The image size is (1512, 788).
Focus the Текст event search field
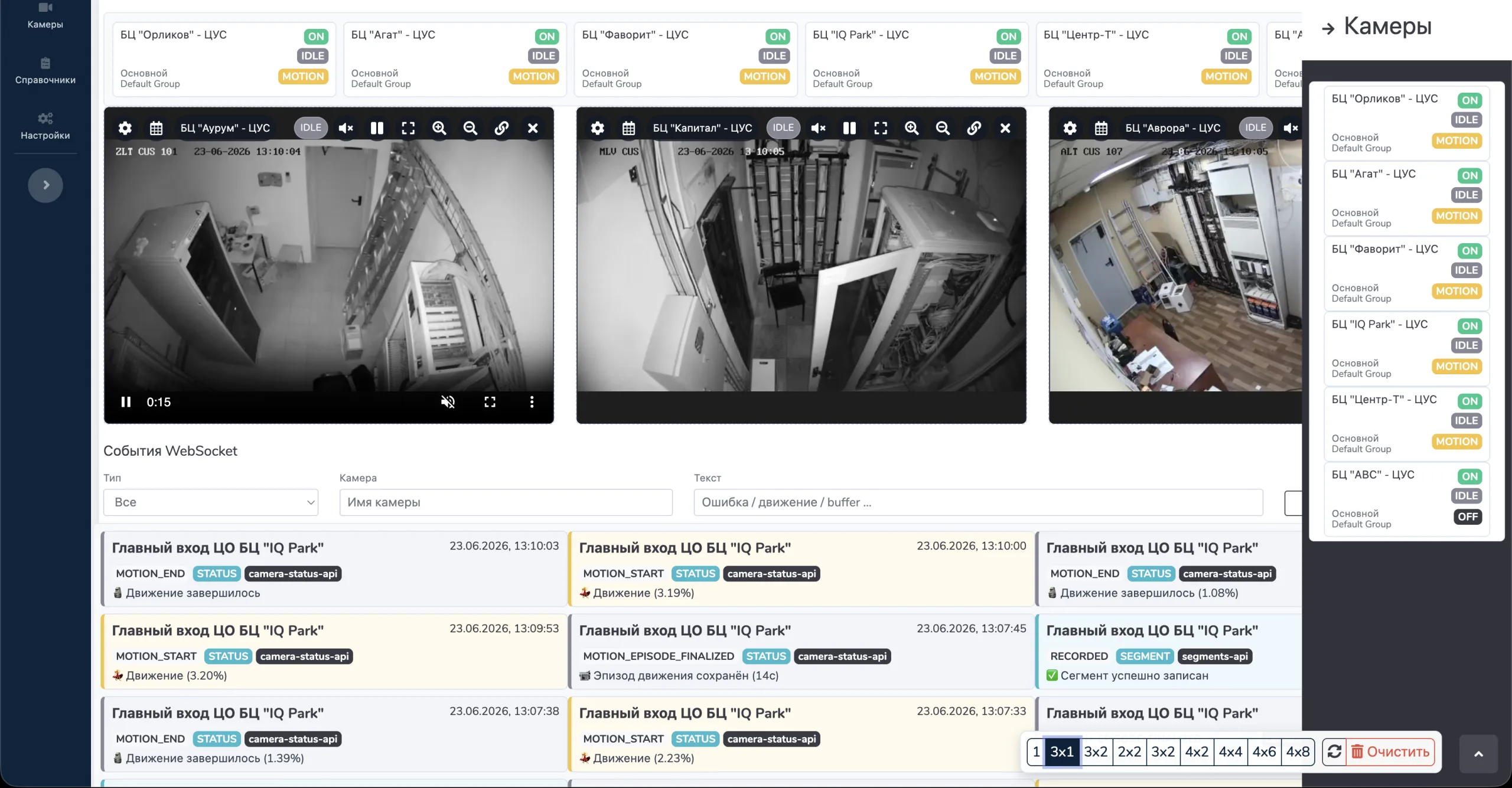click(x=979, y=502)
